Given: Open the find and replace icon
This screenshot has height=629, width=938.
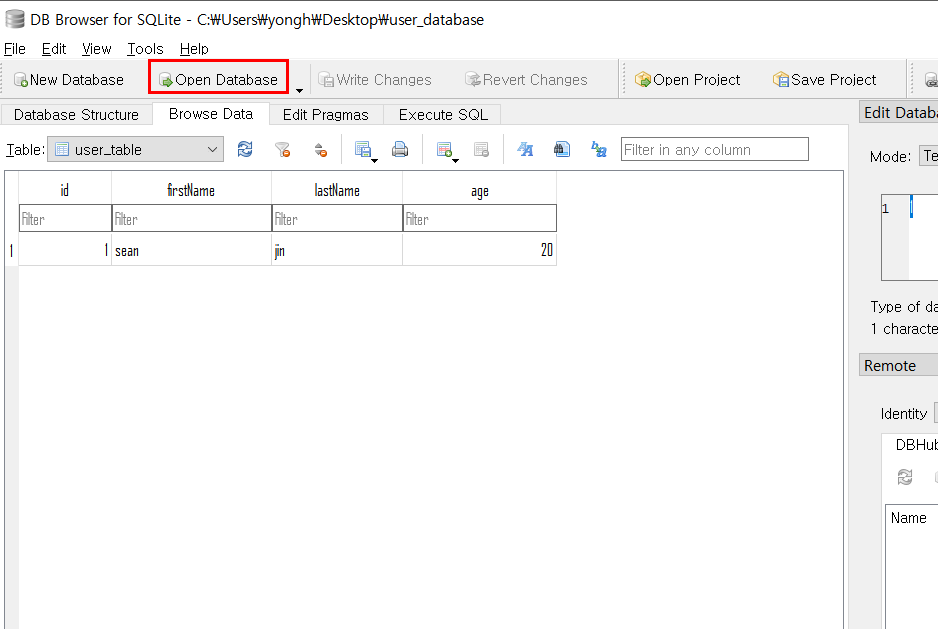Looking at the screenshot, I should pos(599,149).
